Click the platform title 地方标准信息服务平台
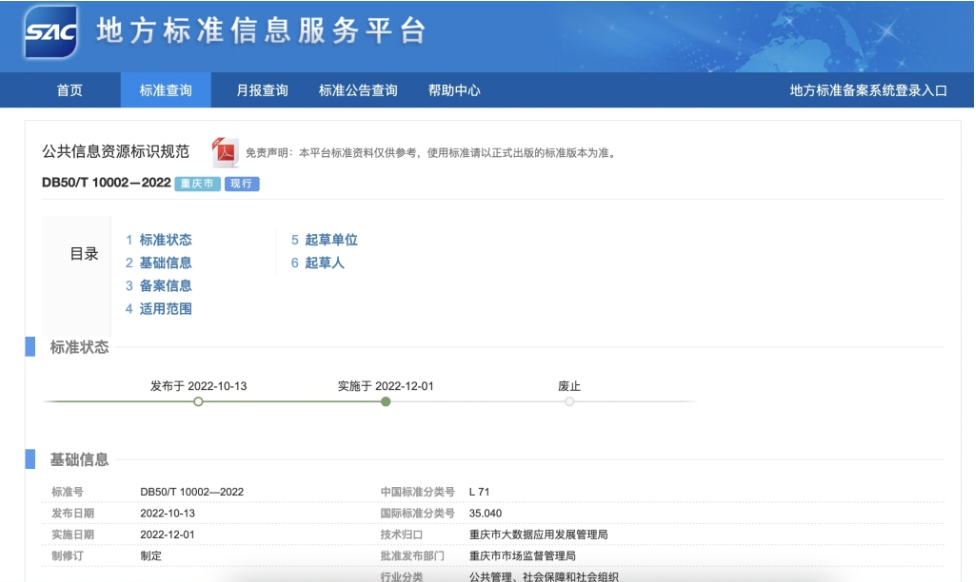Viewport: 976px width, 582px height. [261, 31]
